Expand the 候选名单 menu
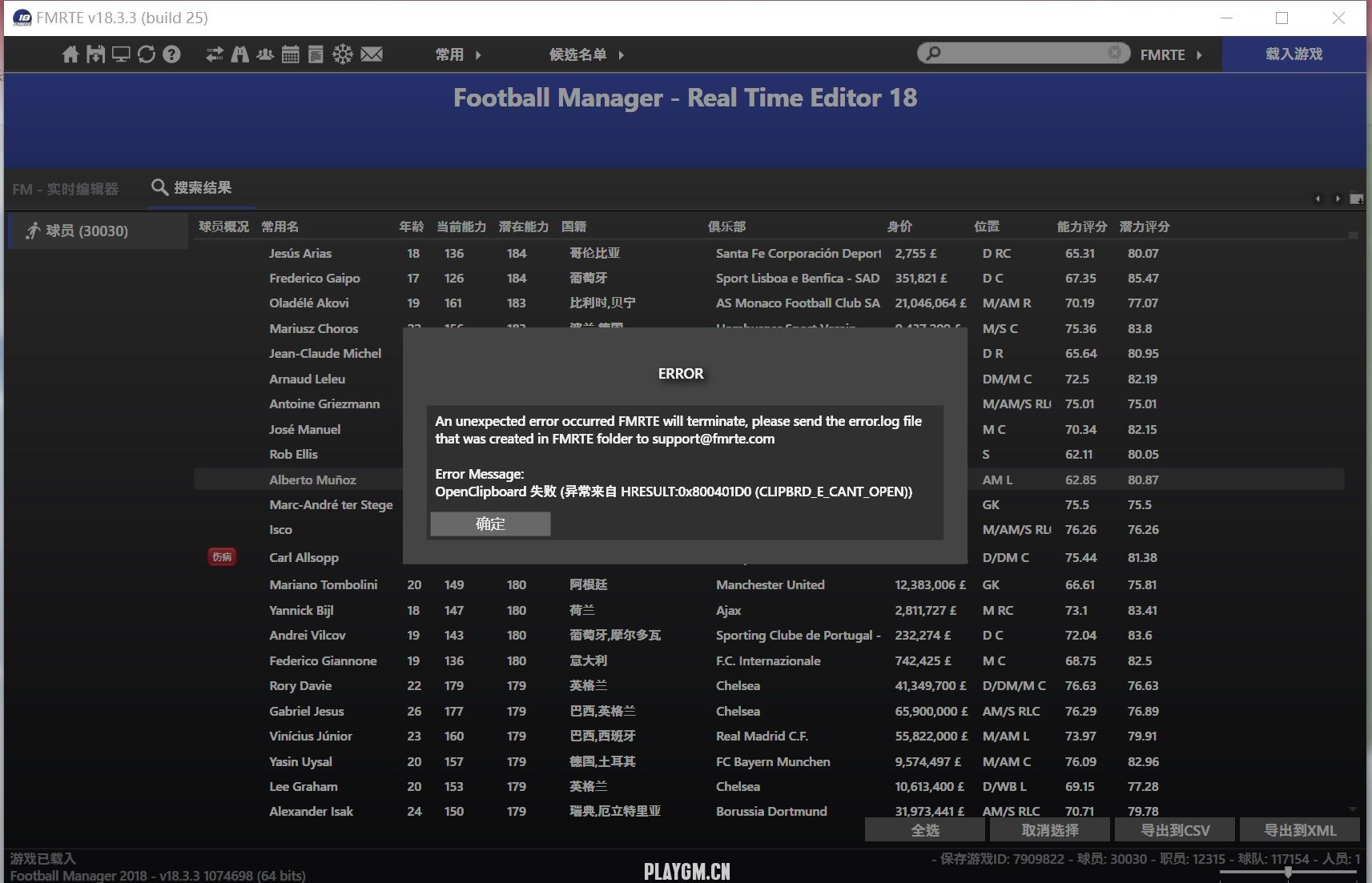 coord(586,54)
